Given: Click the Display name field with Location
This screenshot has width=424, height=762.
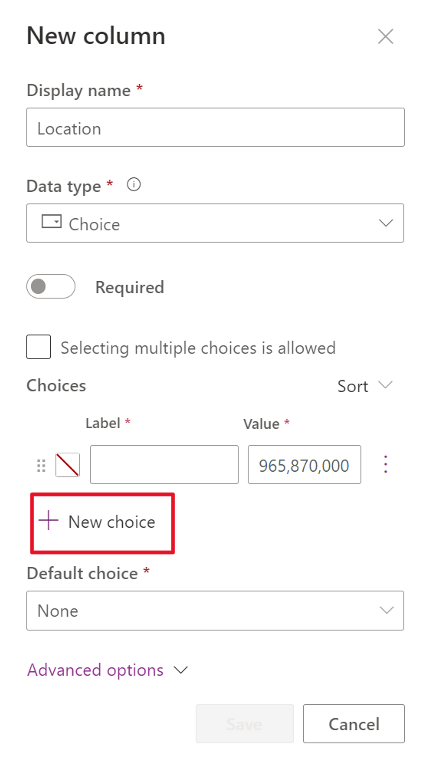Looking at the screenshot, I should (215, 127).
